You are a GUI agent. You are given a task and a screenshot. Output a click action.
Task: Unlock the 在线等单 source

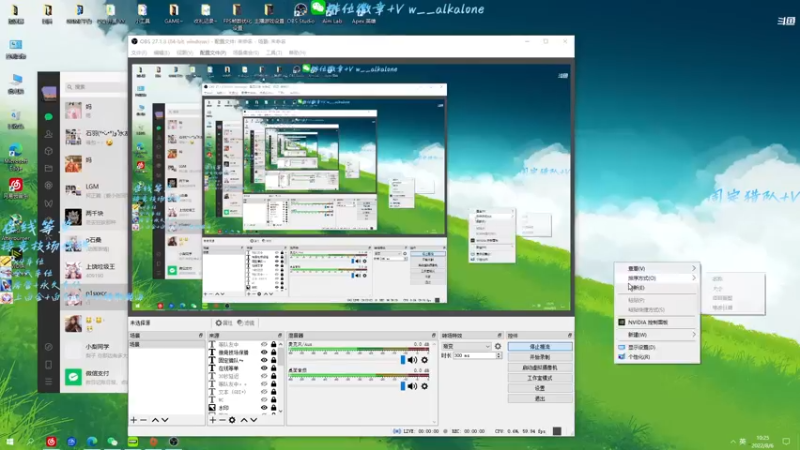pos(273,368)
